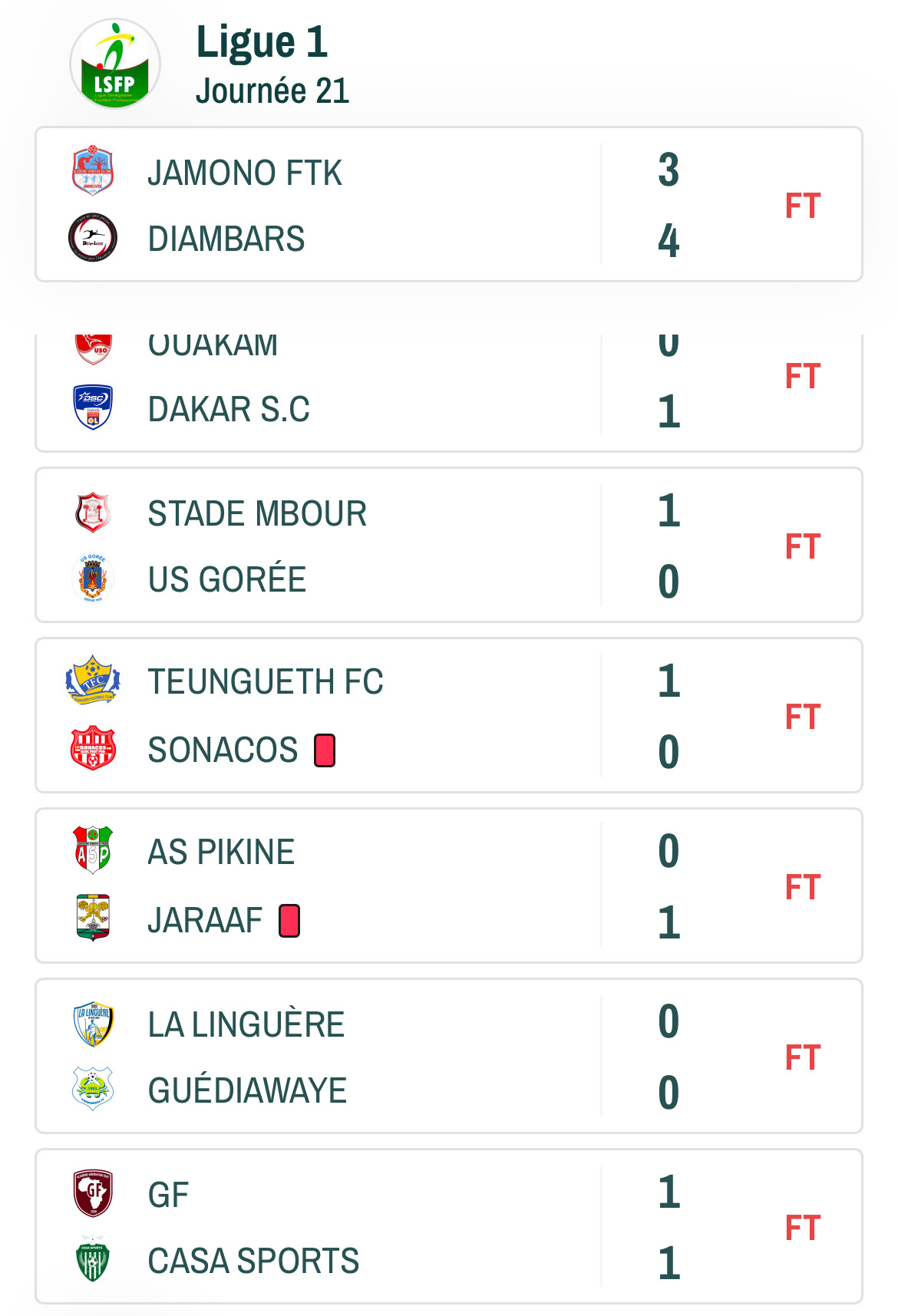This screenshot has height=1316, width=898.
Task: Click the Teungueth FC team crest
Action: click(93, 680)
